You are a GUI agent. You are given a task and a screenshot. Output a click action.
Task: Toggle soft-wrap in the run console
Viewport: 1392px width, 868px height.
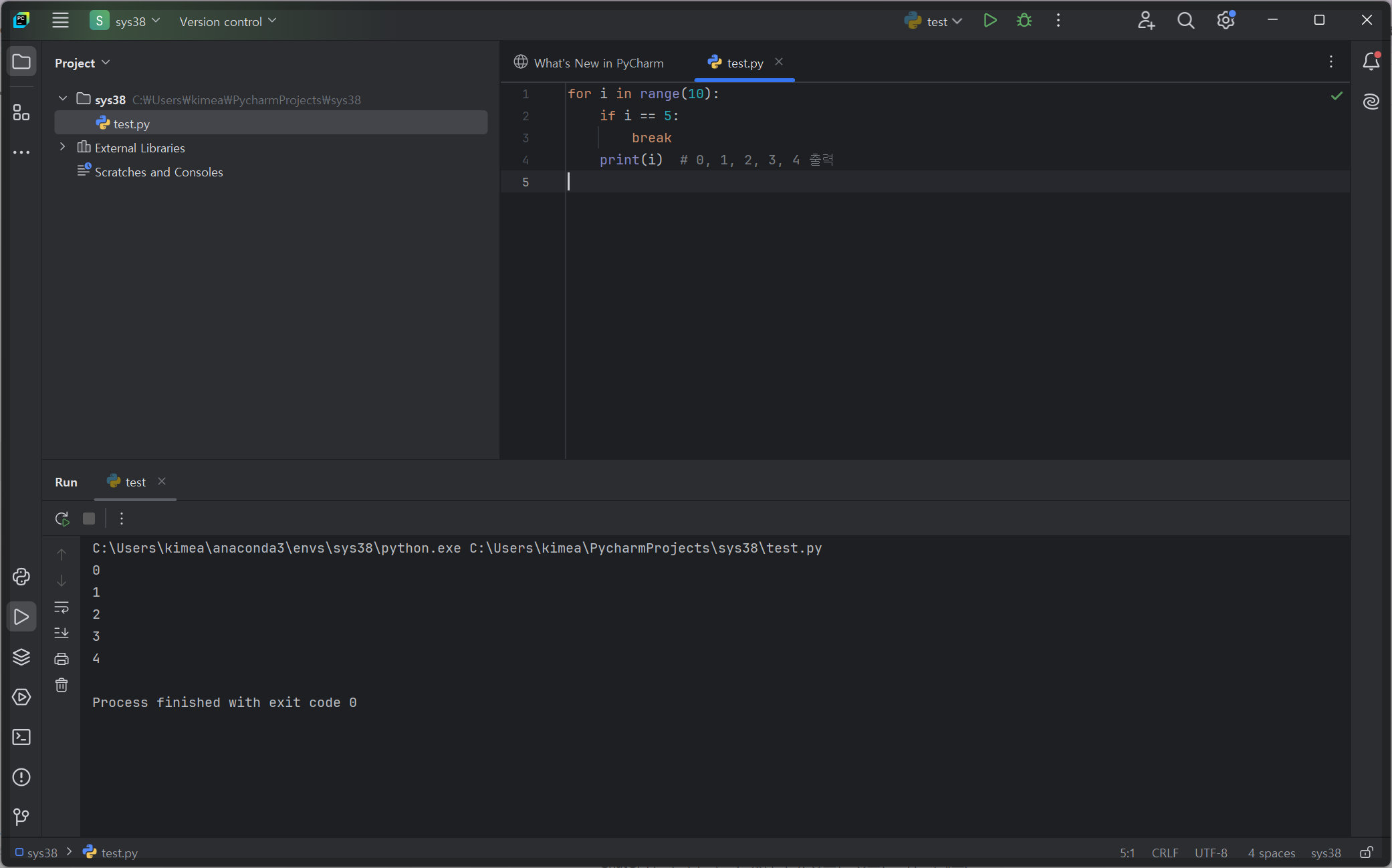coord(62,607)
